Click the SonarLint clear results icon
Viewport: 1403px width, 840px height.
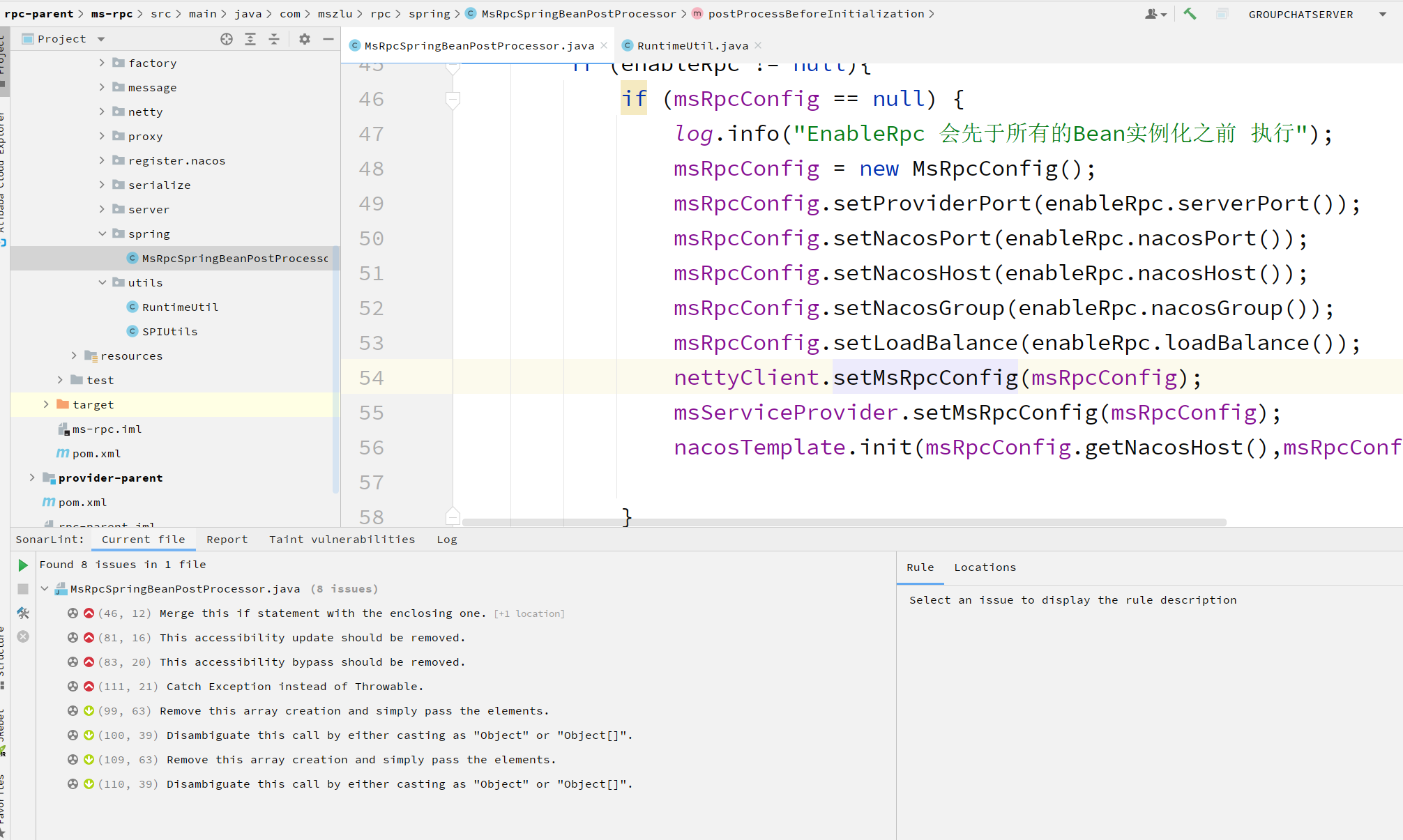(23, 636)
